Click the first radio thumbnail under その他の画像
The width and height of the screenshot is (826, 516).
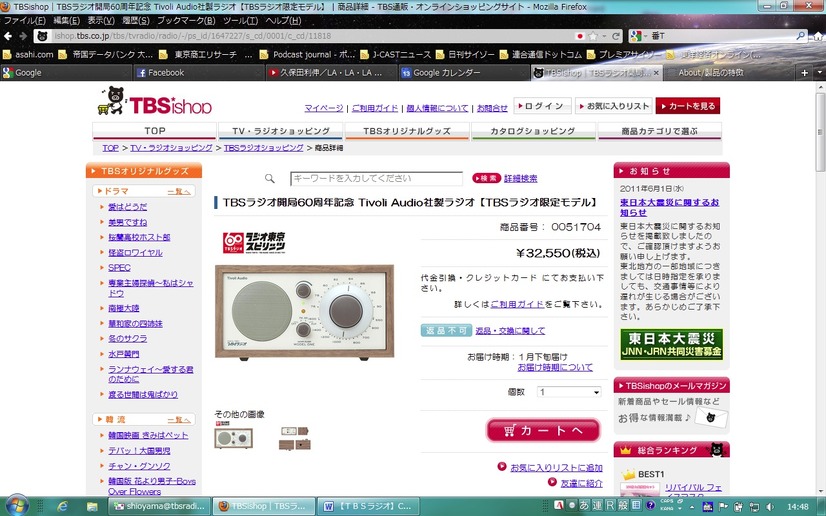click(233, 438)
